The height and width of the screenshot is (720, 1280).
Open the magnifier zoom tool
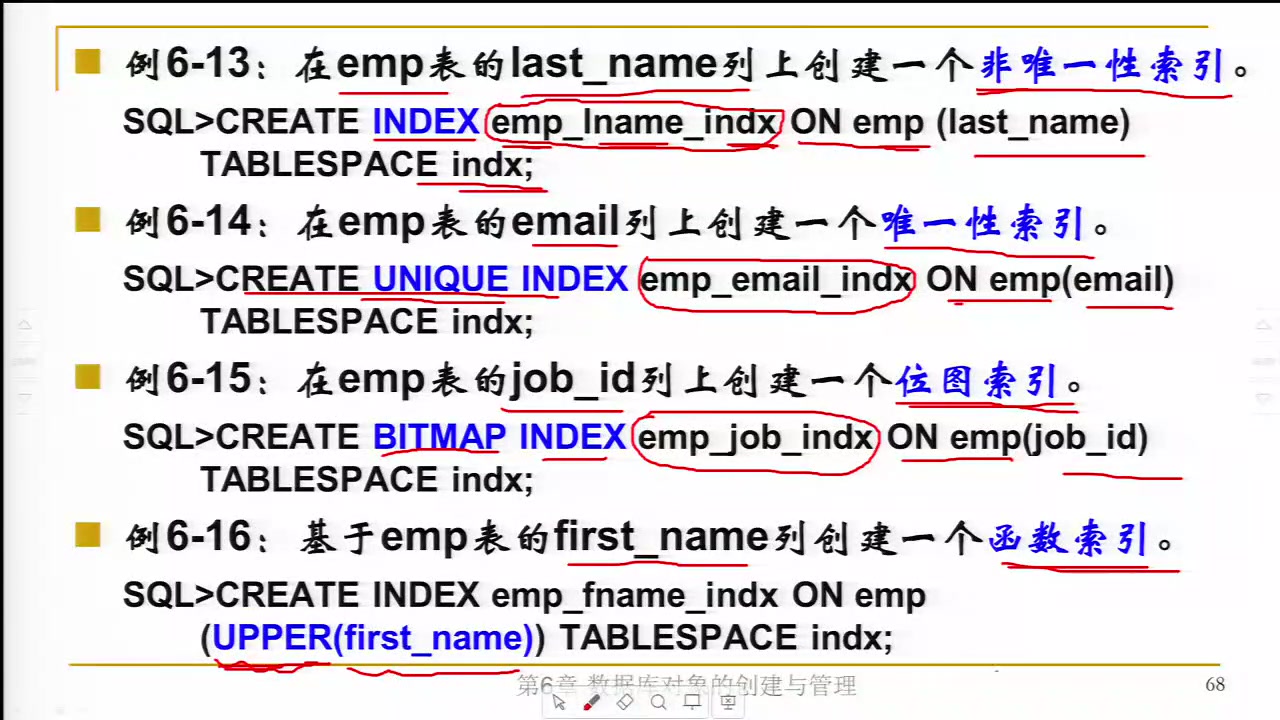[658, 703]
